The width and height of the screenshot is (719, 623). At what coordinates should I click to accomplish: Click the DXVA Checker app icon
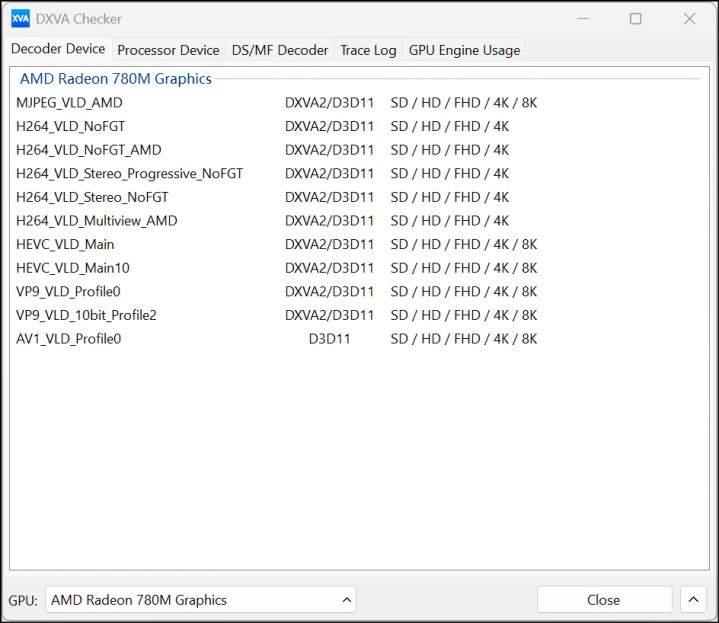point(20,18)
